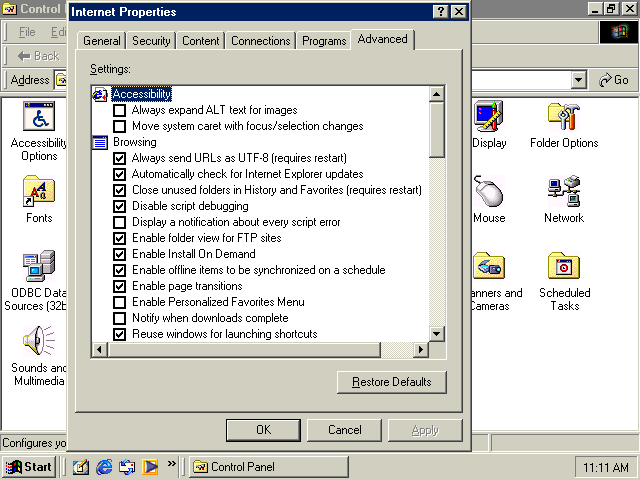Select the Advanced tab
The height and width of the screenshot is (480, 640).
[x=382, y=39]
